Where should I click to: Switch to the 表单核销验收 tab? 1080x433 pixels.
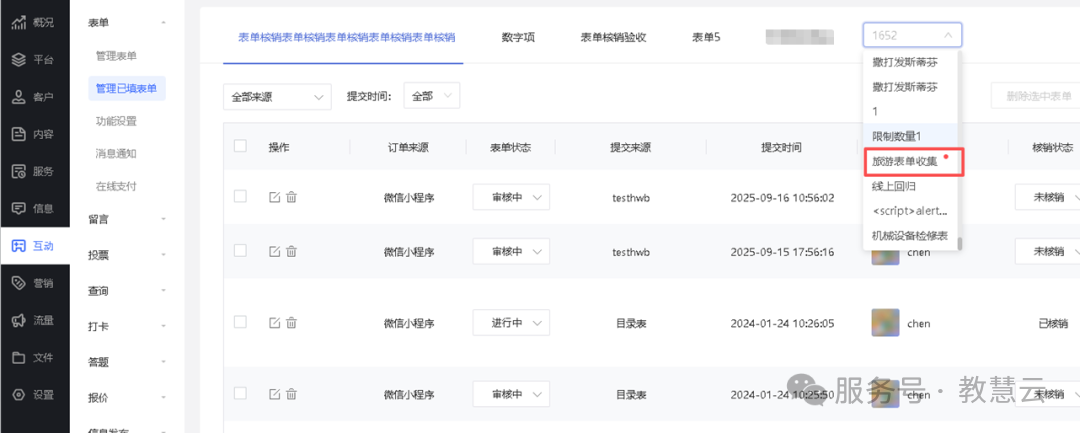[613, 37]
